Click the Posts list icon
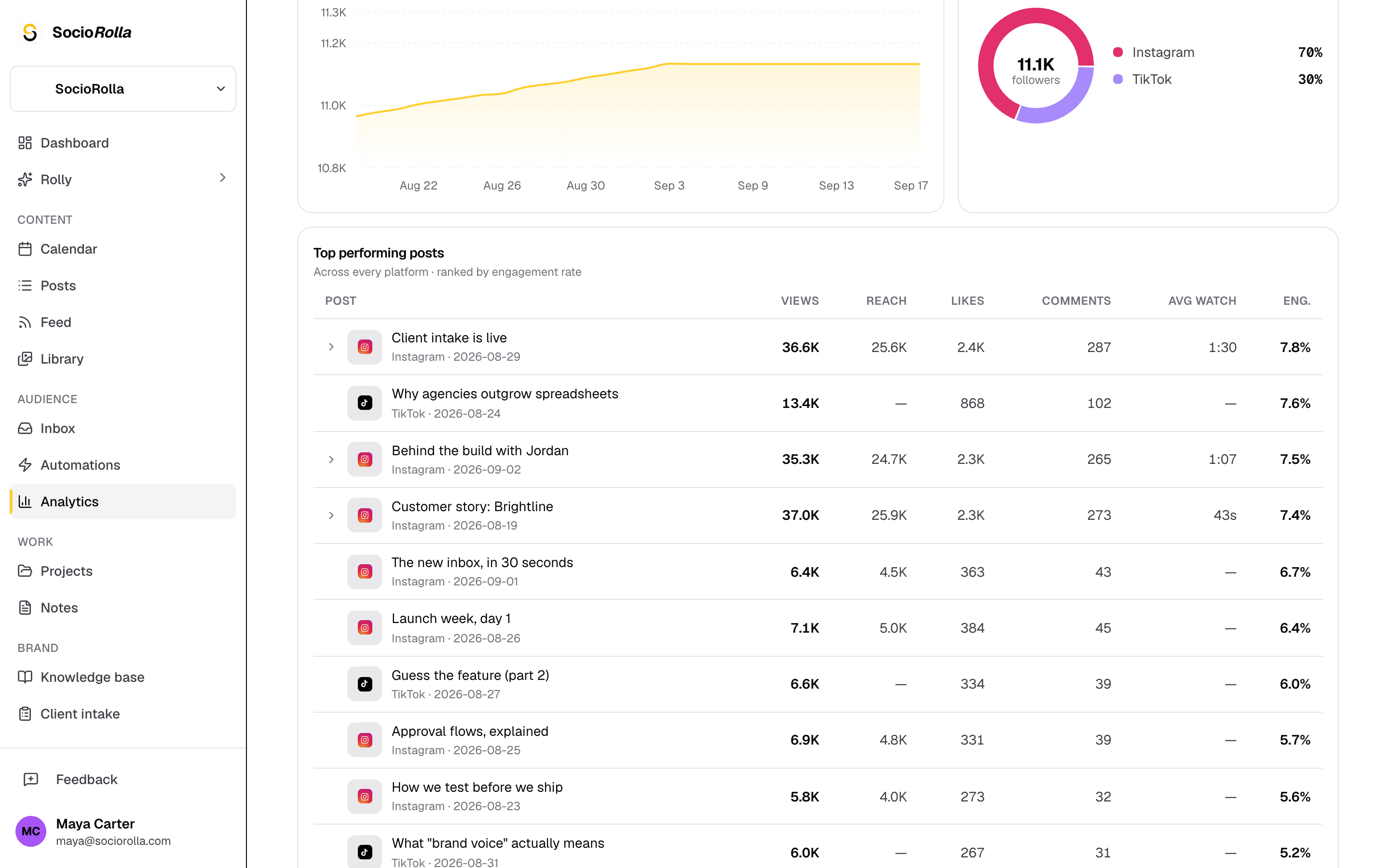1389x868 pixels. 25,286
